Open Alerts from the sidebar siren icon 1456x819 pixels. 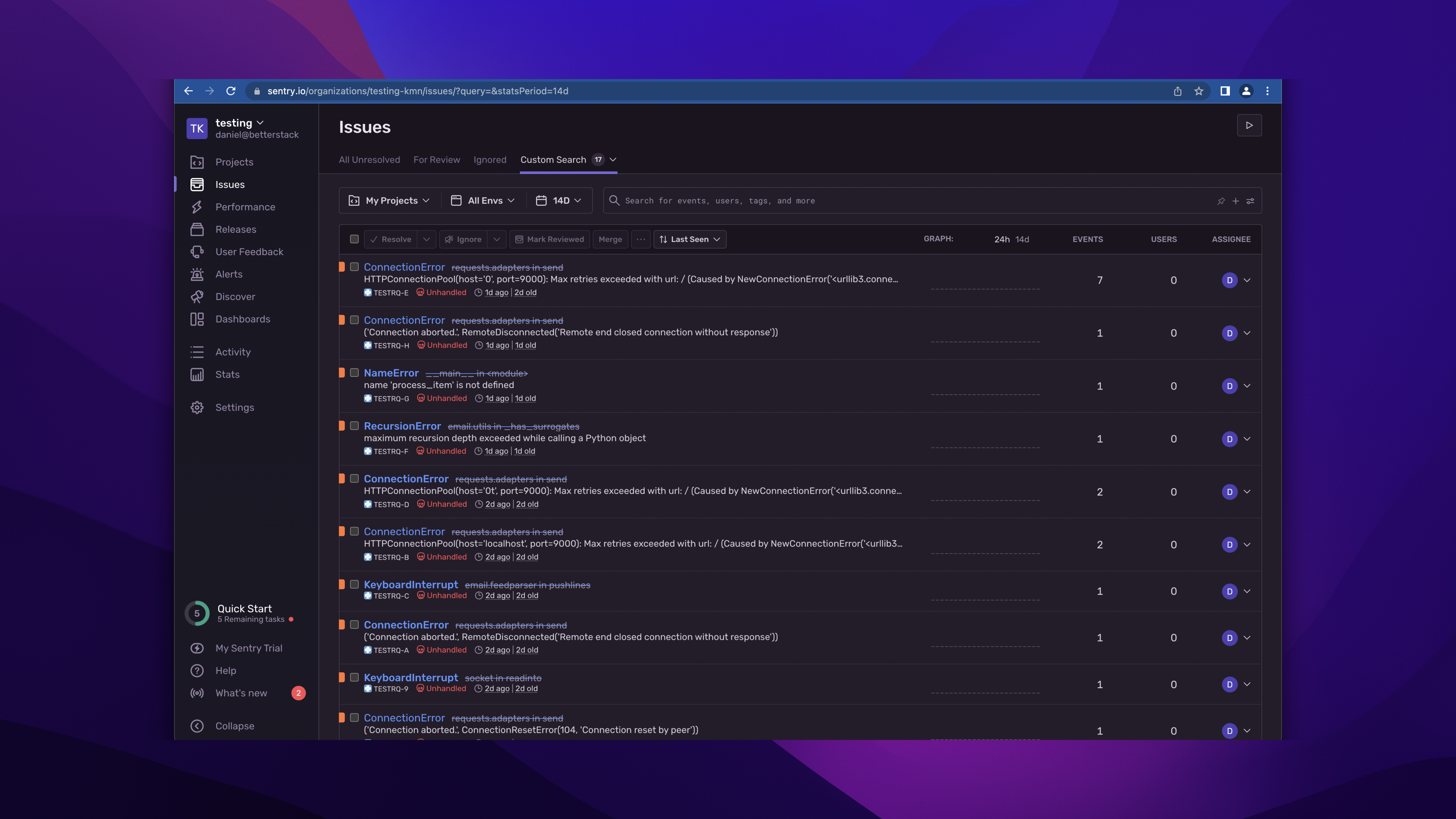(197, 274)
